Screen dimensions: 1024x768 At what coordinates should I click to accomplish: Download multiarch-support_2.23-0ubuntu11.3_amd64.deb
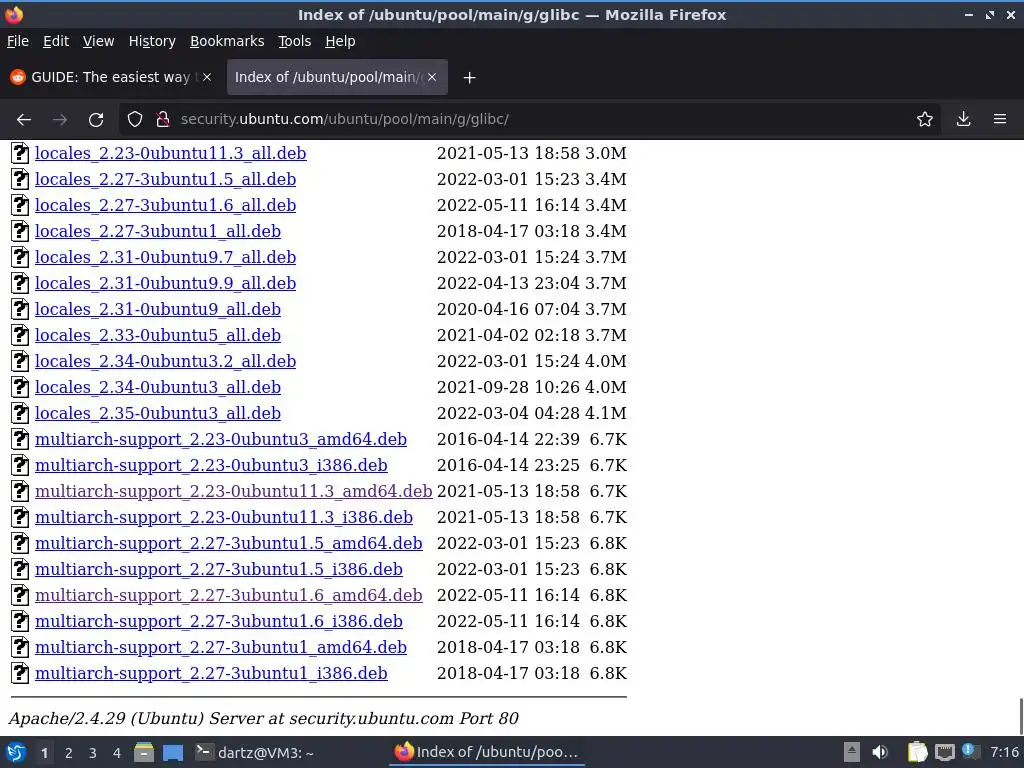[x=234, y=491]
